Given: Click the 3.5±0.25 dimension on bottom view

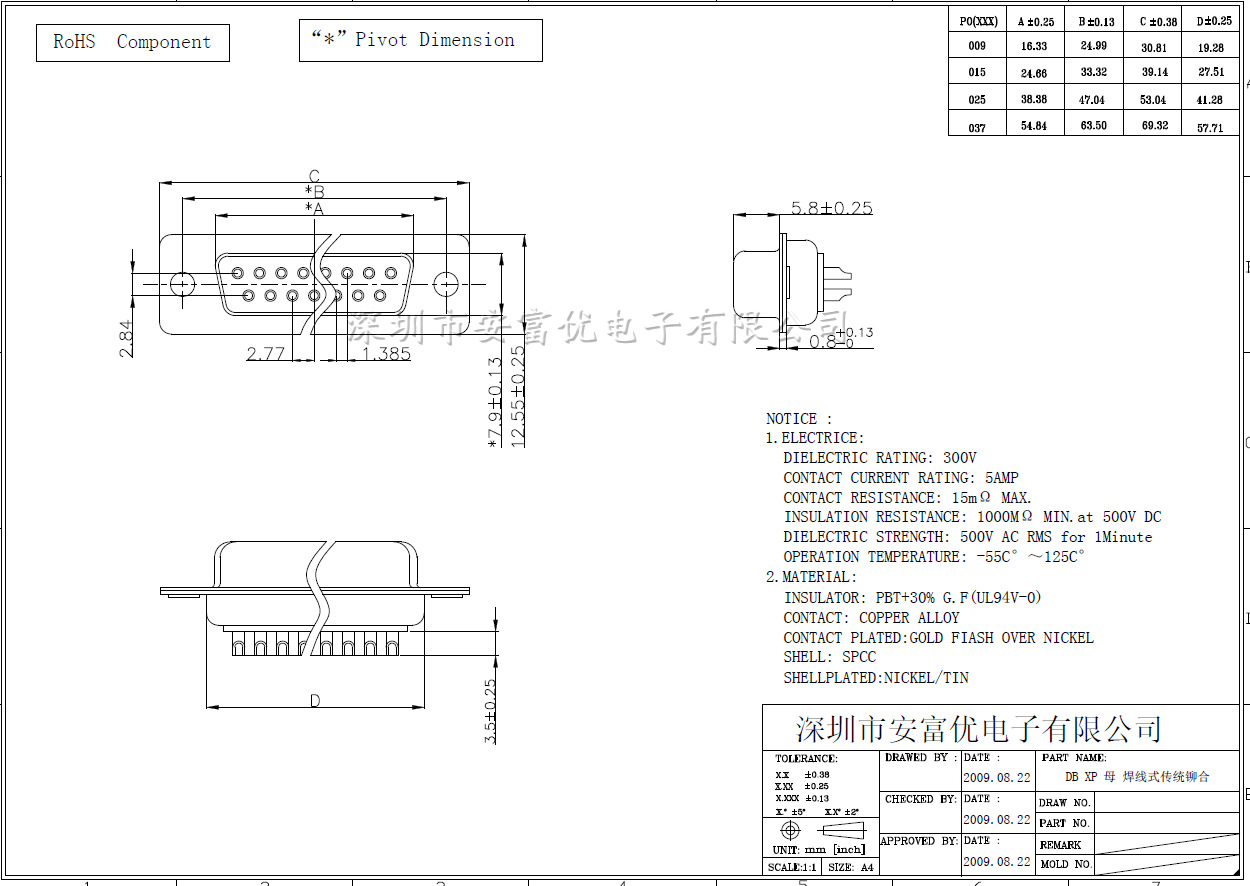Looking at the screenshot, I should coord(490,711).
